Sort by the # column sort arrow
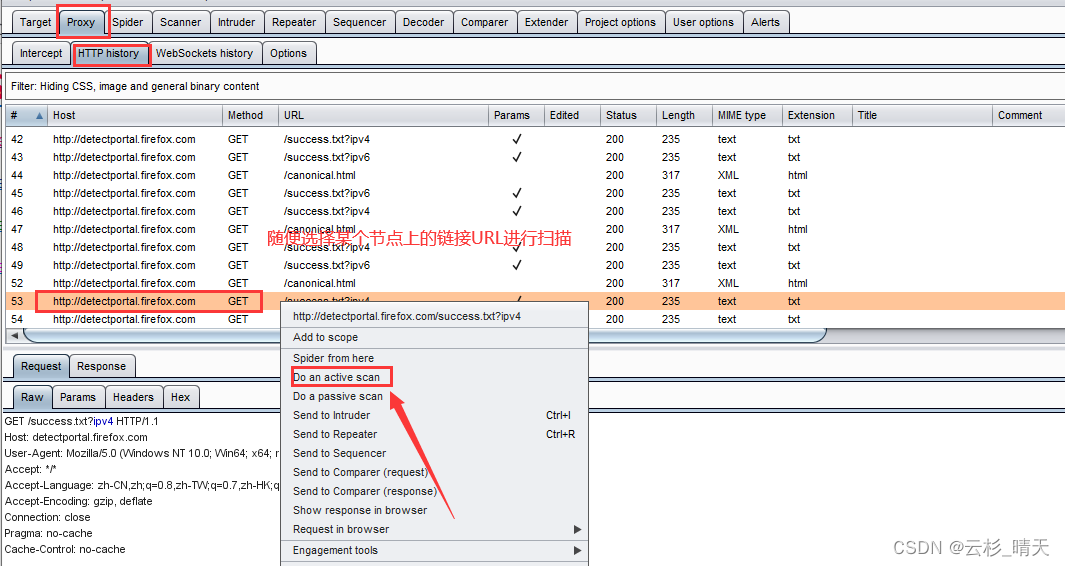 (39, 116)
